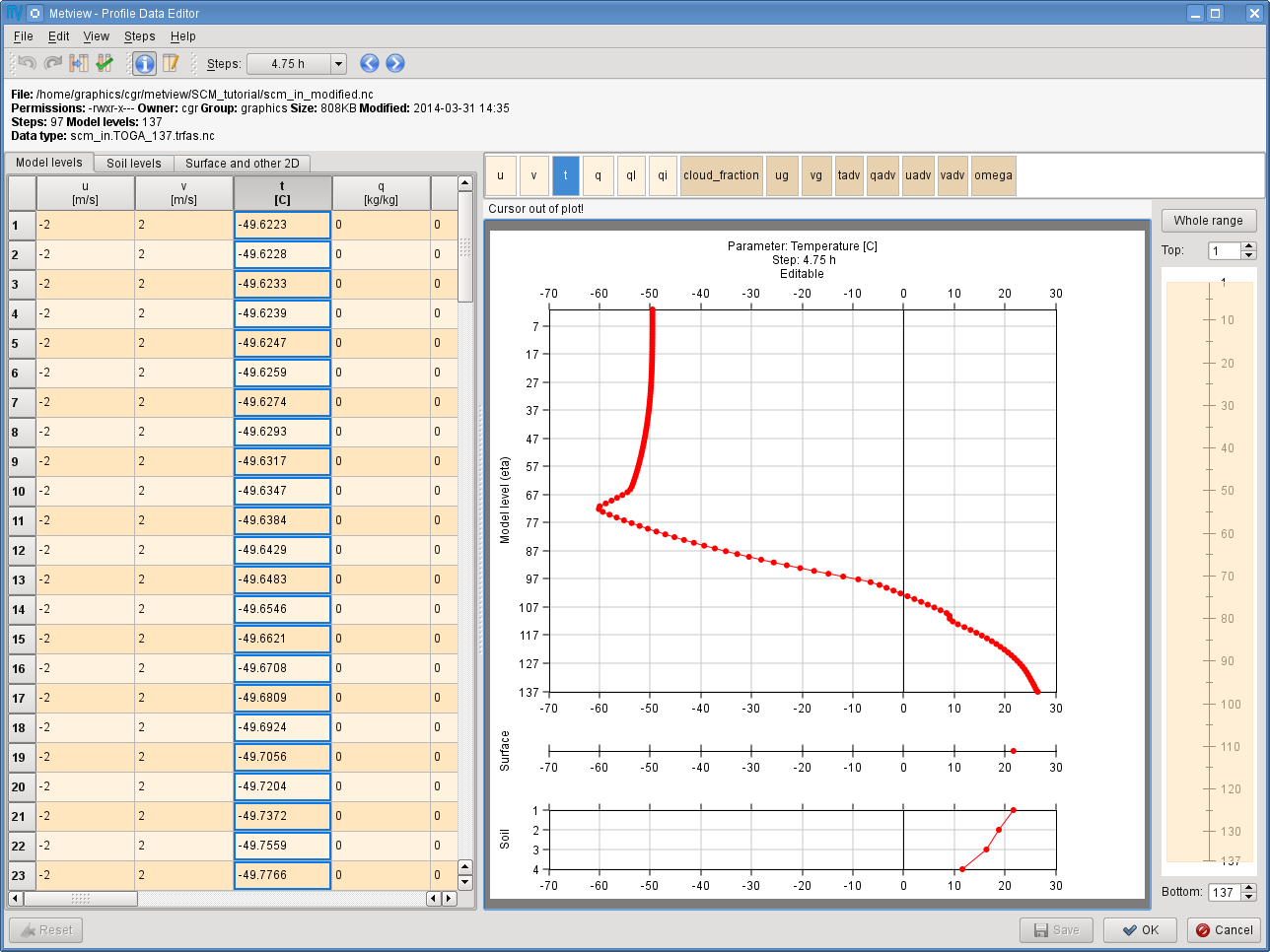Go to the previous step arrow

[370, 63]
